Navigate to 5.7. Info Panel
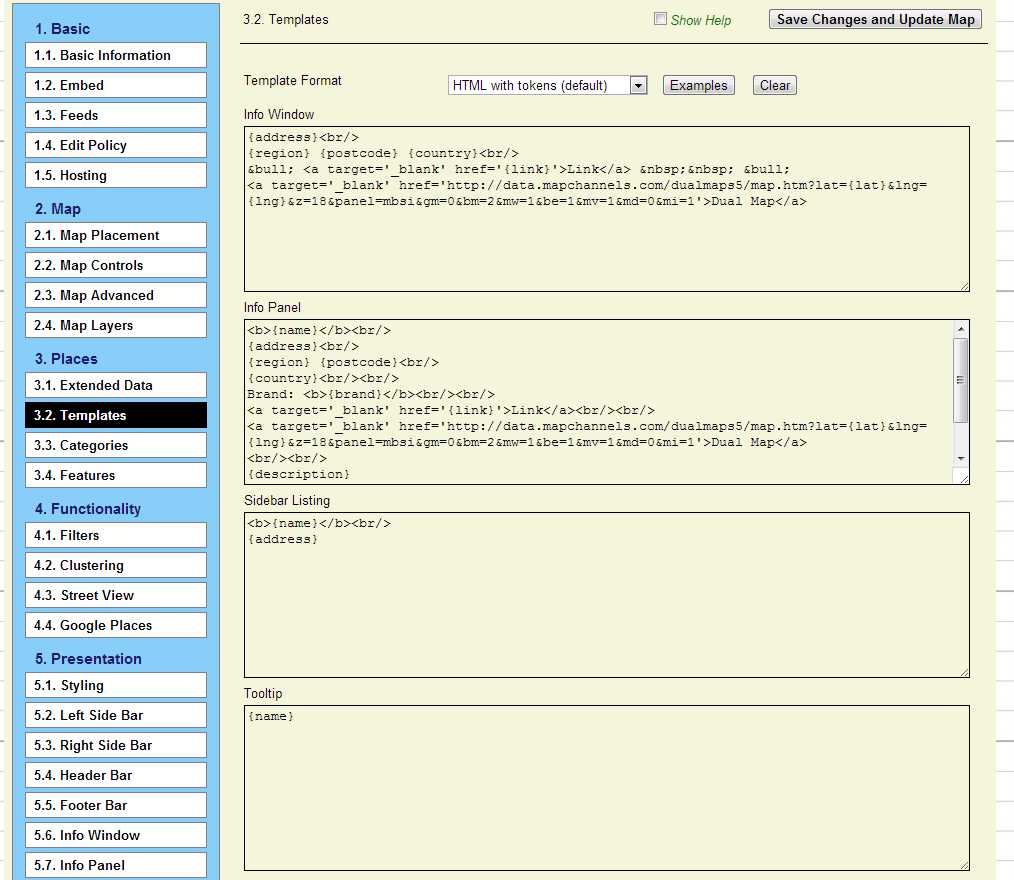Screen dimensions: 1014x880 116,865
